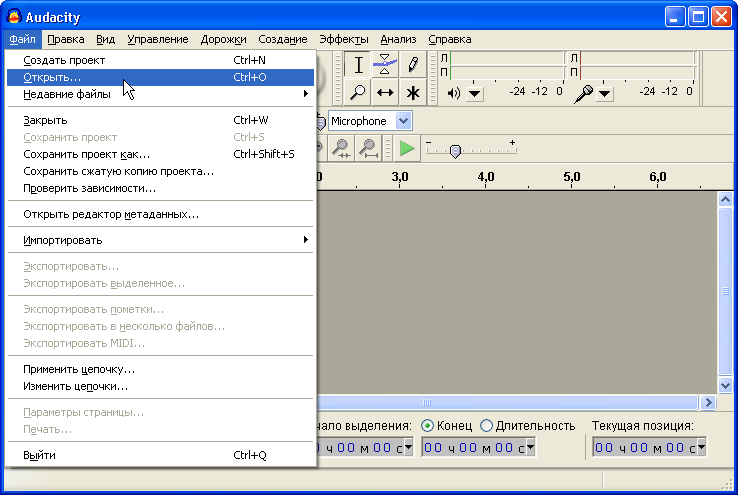Select the Draw pencil tool
738x495 pixels.
pyautogui.click(x=413, y=64)
